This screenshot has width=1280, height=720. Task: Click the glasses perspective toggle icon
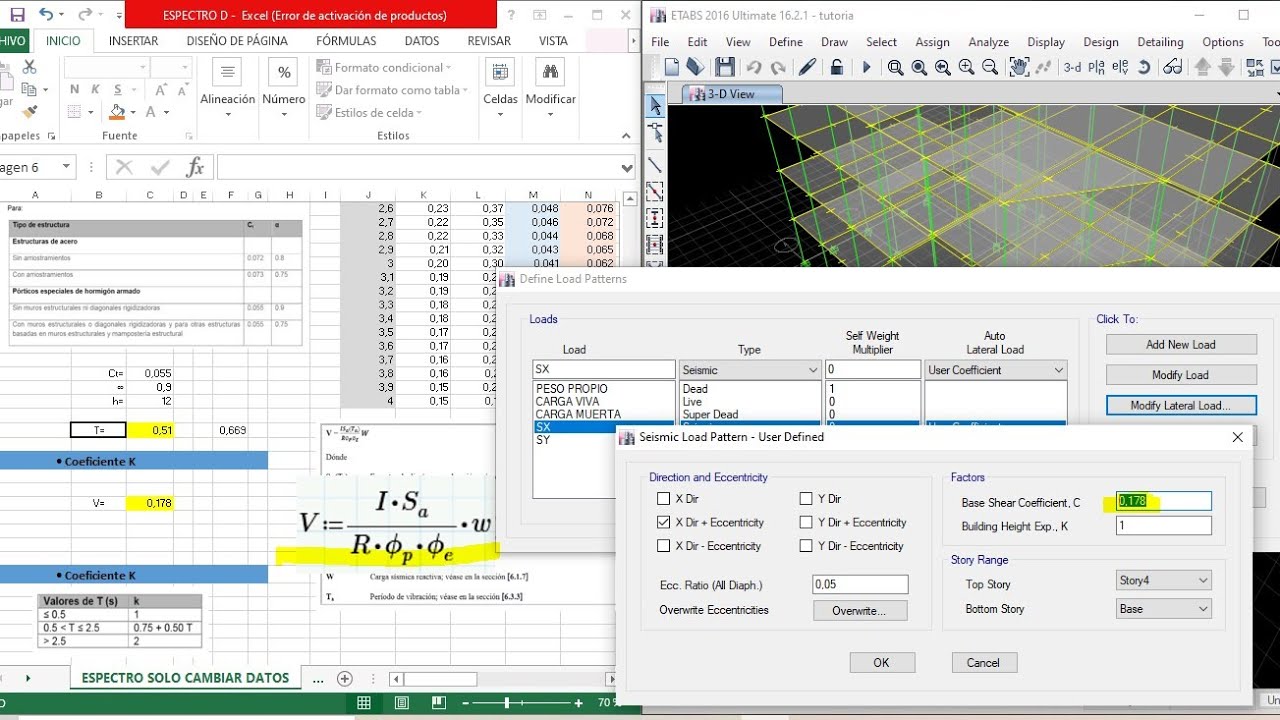pyautogui.click(x=1172, y=67)
